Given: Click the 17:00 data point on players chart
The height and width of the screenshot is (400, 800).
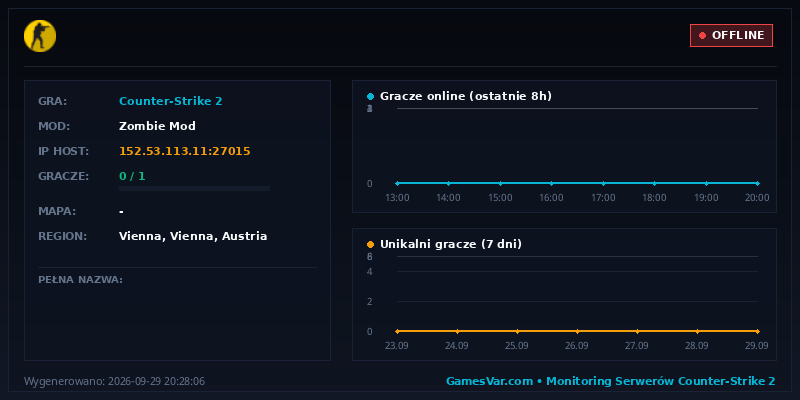Looking at the screenshot, I should pyautogui.click(x=603, y=183).
